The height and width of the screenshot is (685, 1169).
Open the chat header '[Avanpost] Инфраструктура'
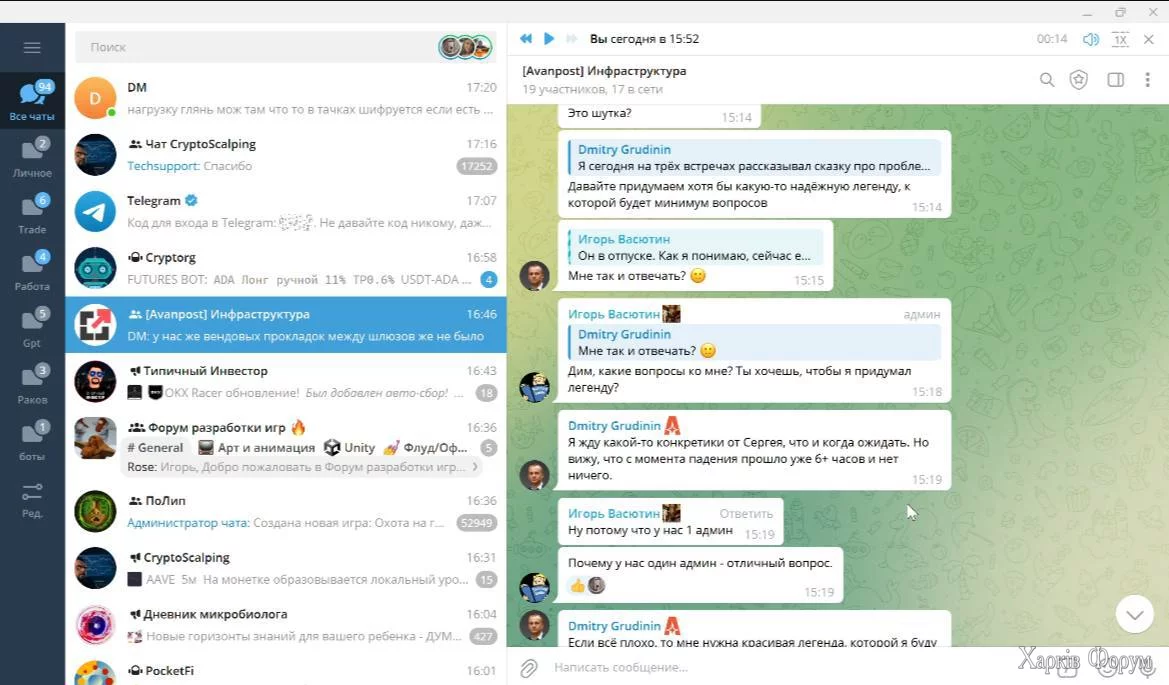(604, 71)
